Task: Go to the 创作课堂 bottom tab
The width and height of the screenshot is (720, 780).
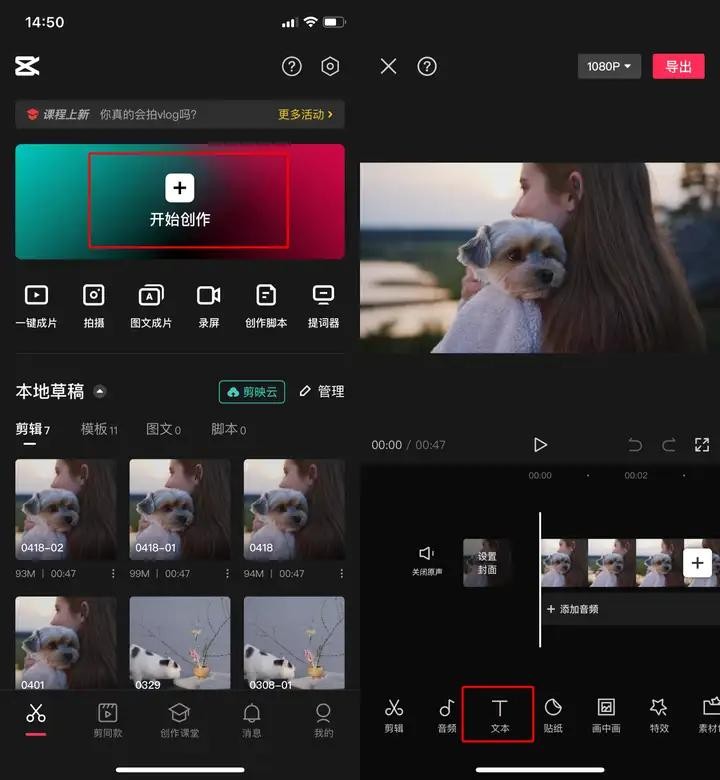Action: (x=179, y=718)
